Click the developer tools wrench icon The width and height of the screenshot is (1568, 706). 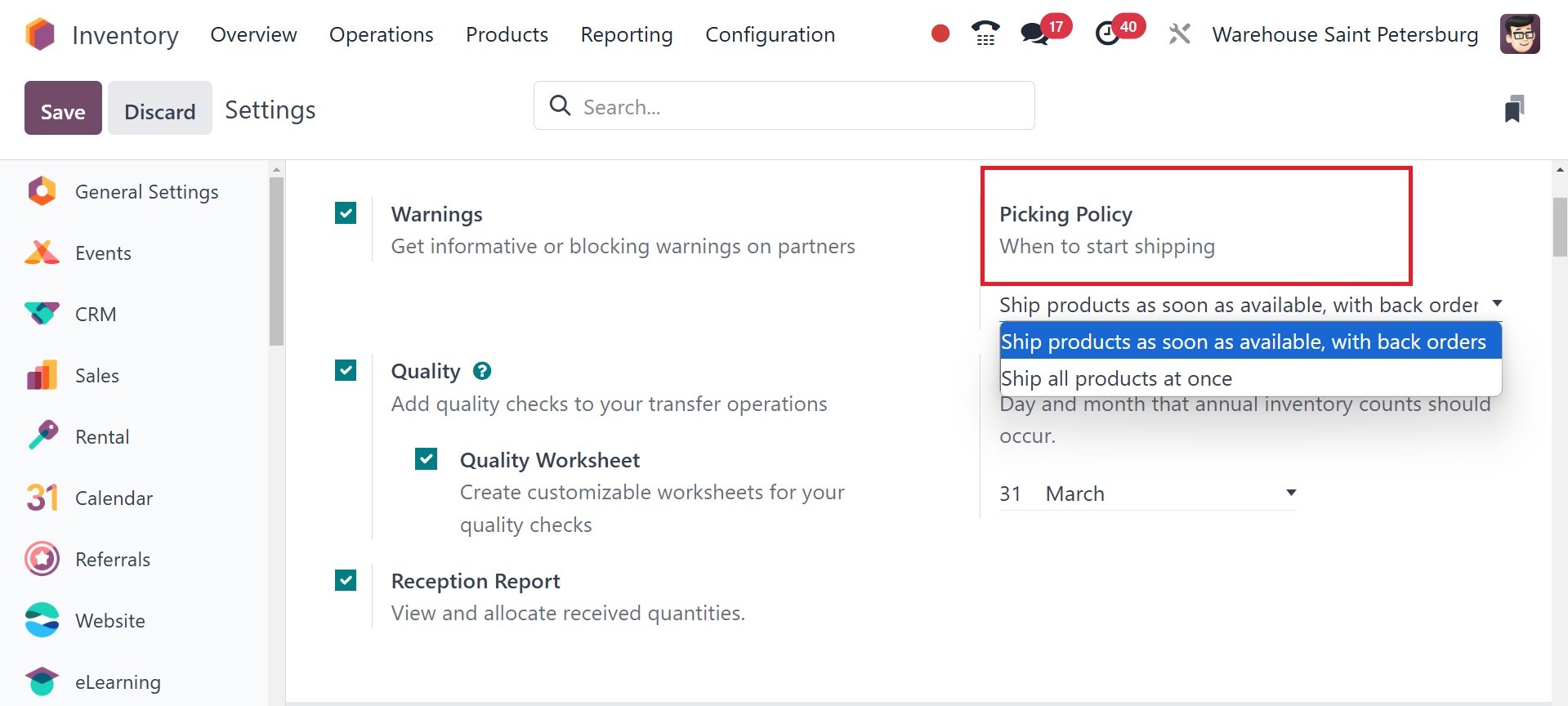pyautogui.click(x=1179, y=34)
